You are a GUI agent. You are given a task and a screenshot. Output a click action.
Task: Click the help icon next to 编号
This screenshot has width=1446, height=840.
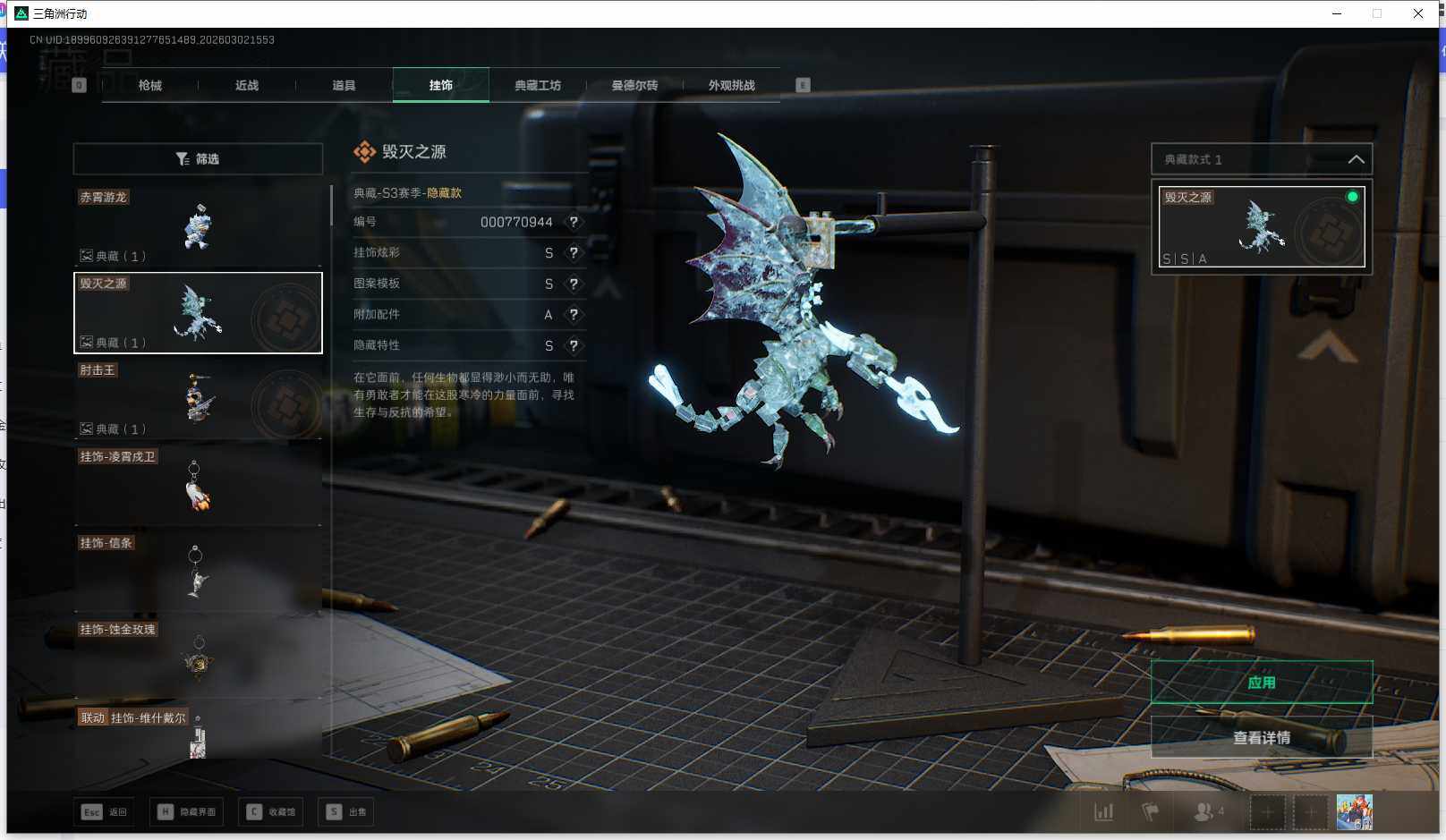click(574, 222)
